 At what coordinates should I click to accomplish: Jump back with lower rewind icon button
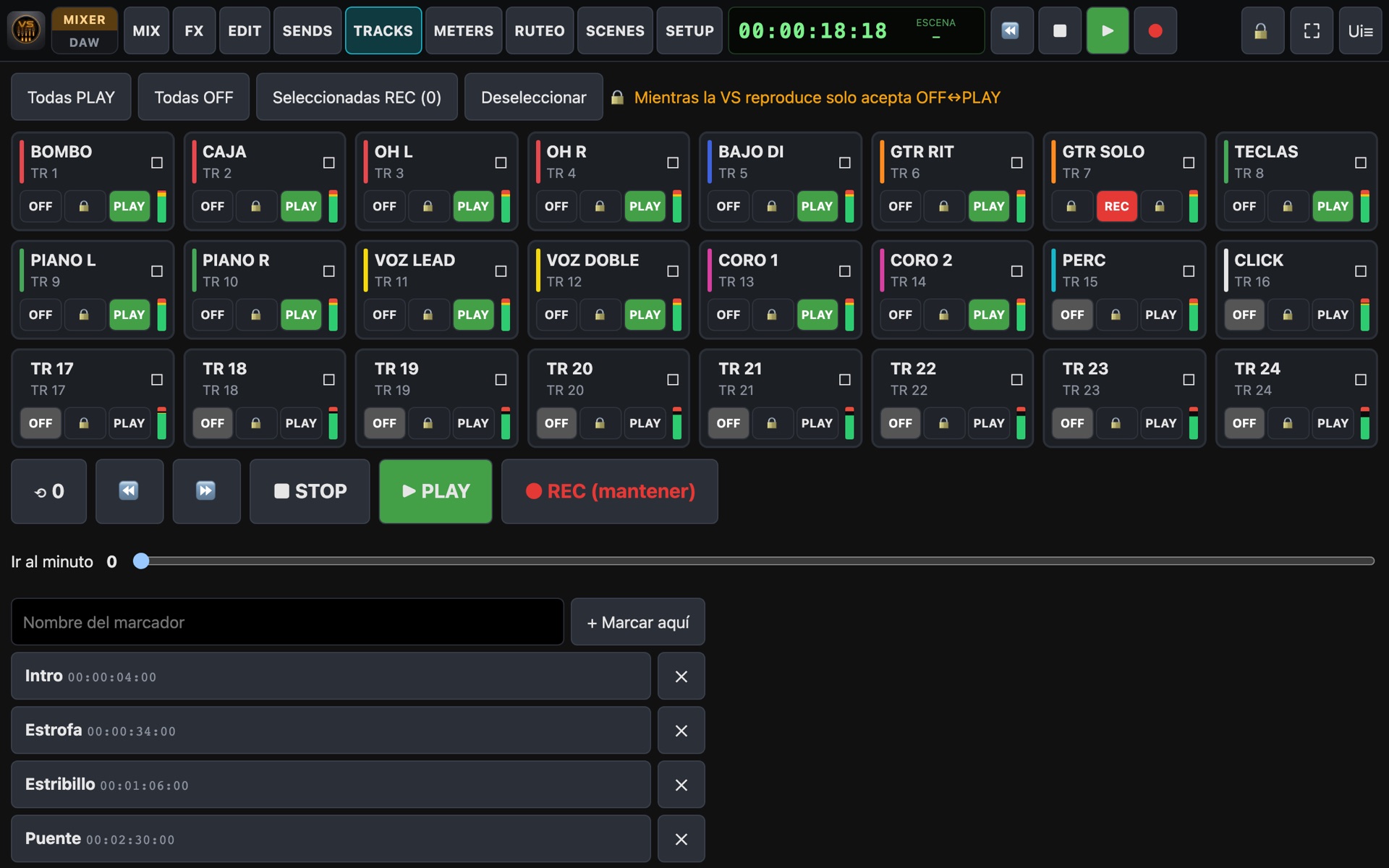pos(129,491)
